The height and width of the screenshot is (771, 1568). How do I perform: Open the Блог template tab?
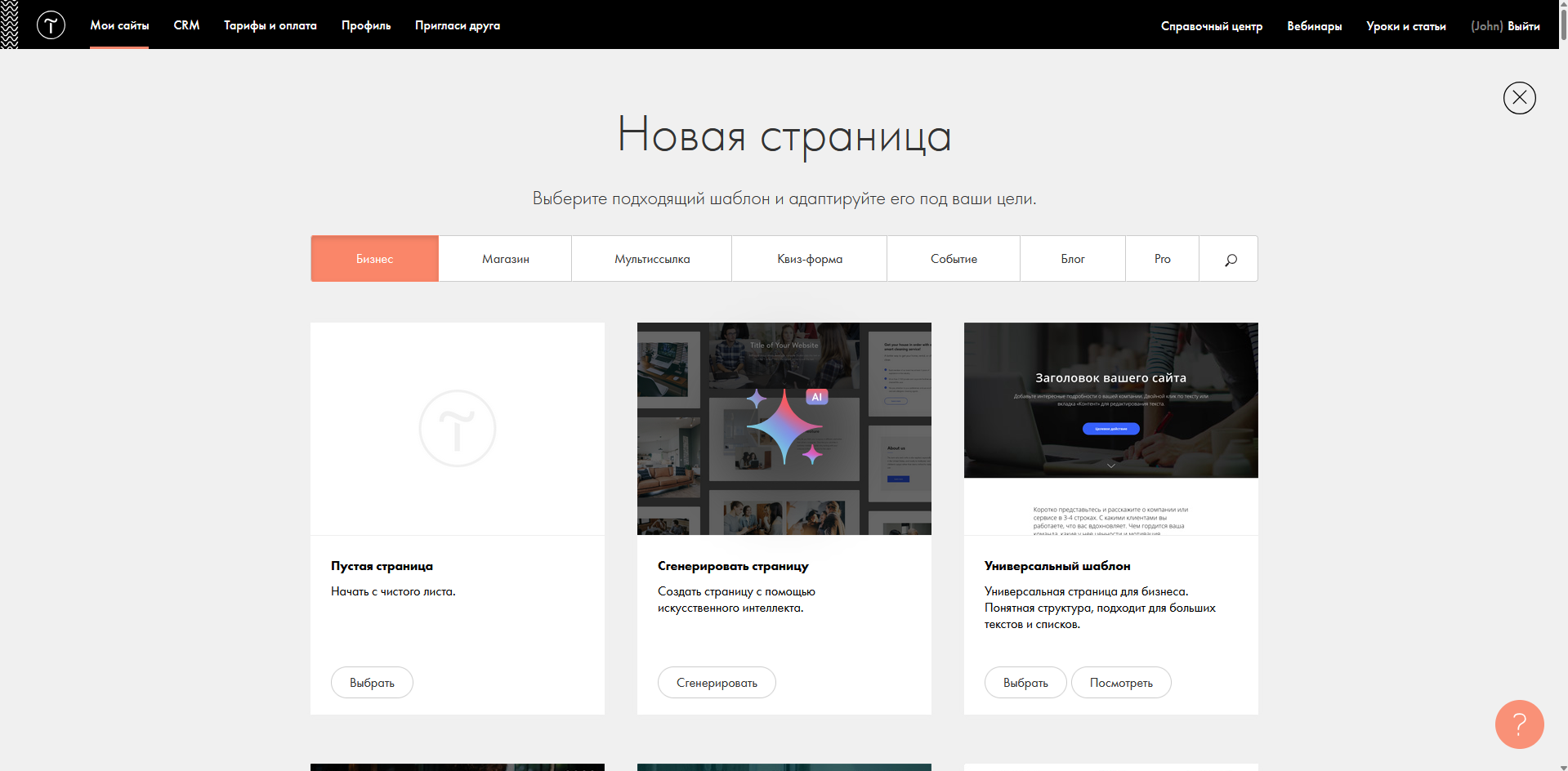pos(1072,258)
